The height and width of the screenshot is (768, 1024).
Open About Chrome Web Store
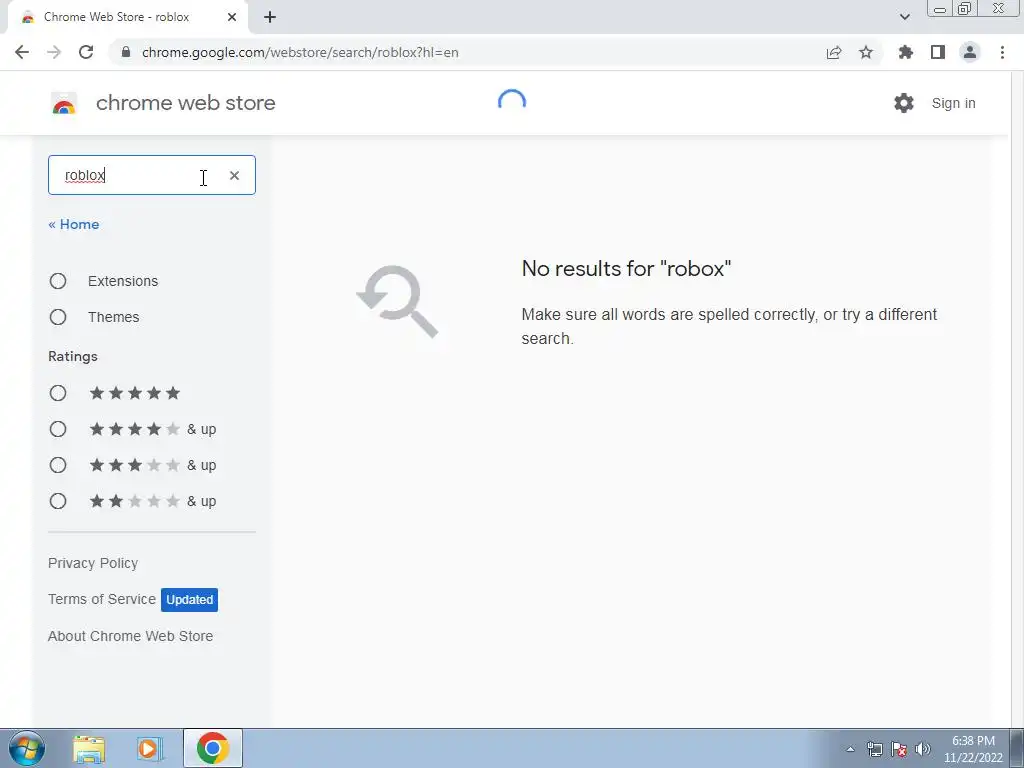[131, 636]
